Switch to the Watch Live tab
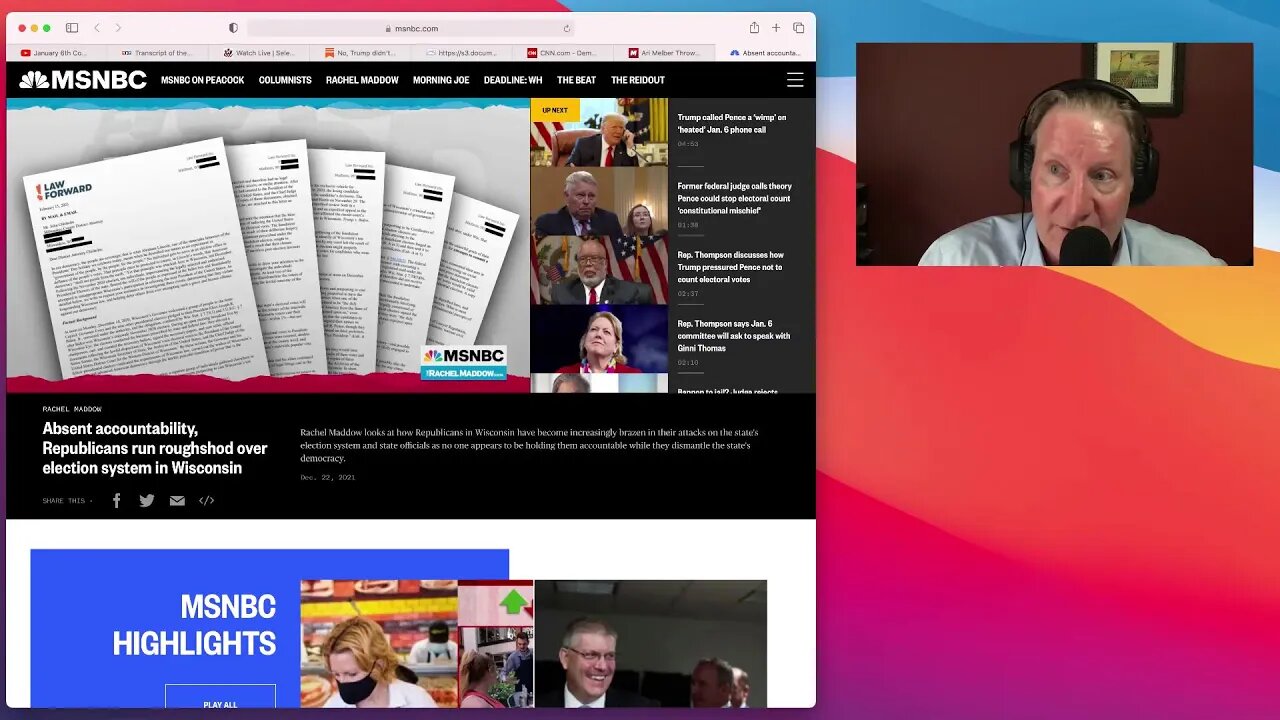Viewport: 1280px width, 720px height. (x=259, y=52)
